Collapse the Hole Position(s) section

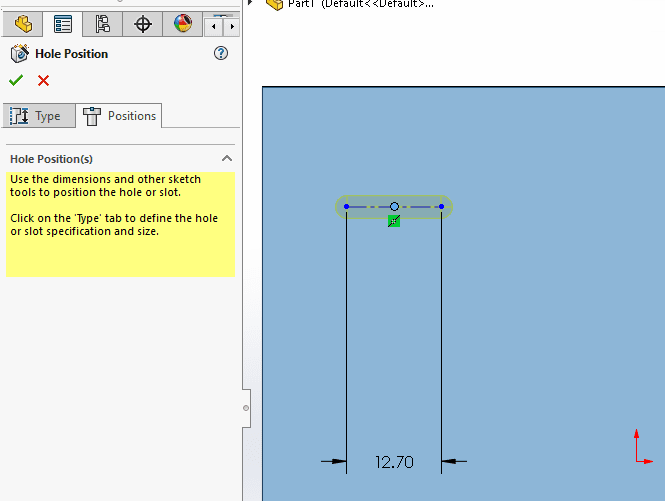click(226, 159)
